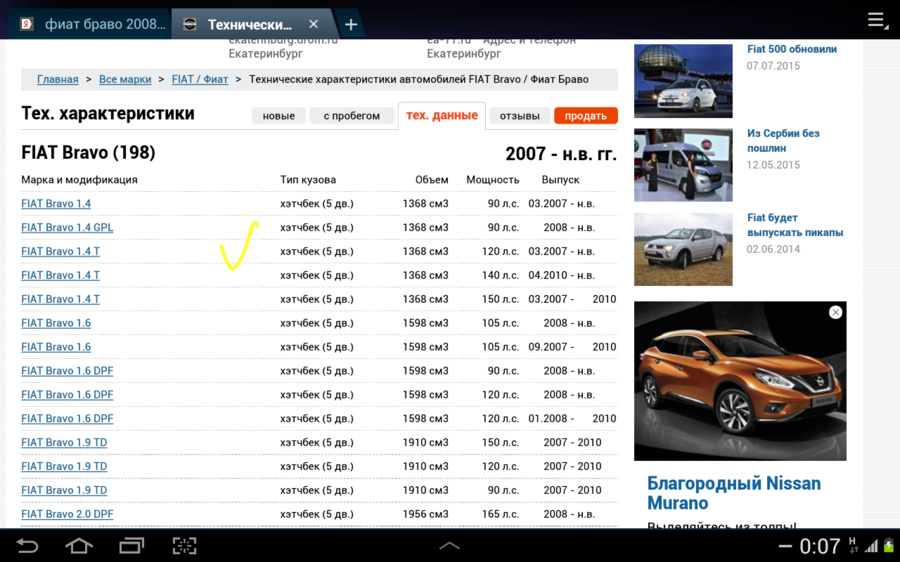This screenshot has height=562, width=900.
Task: Click Тип кузова column header
Action: tap(308, 180)
